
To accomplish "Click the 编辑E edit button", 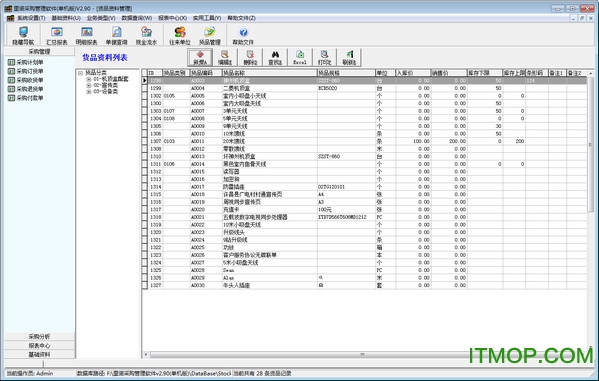I will (x=225, y=57).
